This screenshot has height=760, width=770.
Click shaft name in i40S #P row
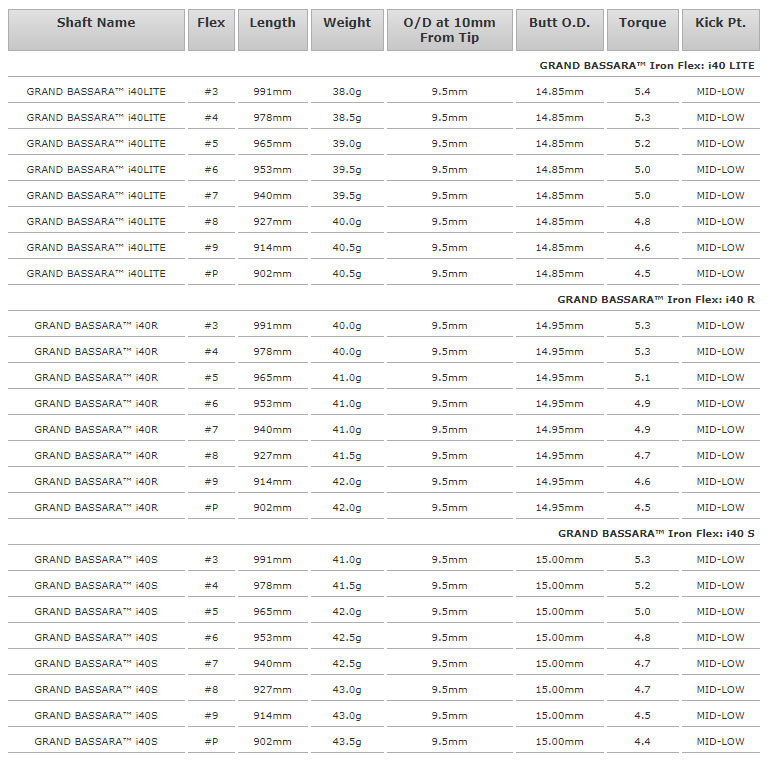pyautogui.click(x=96, y=742)
